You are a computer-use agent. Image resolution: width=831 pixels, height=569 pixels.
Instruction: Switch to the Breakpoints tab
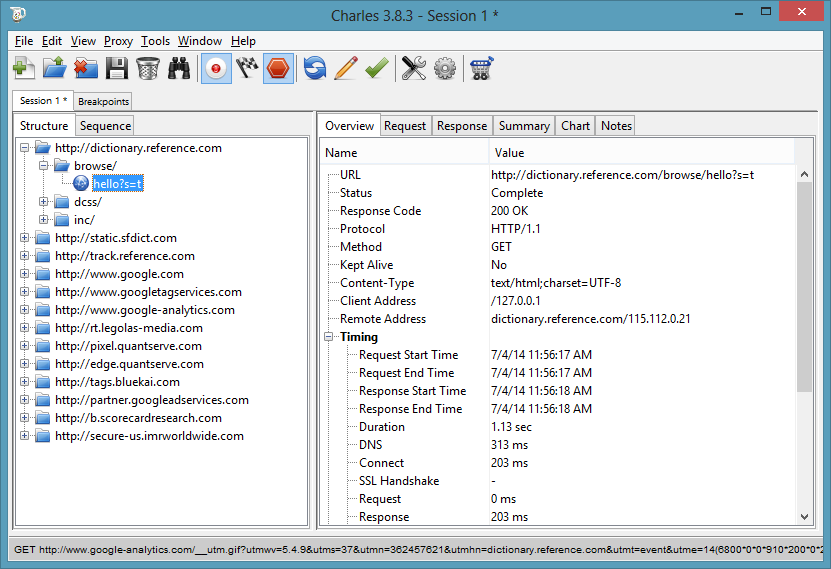pyautogui.click(x=103, y=101)
